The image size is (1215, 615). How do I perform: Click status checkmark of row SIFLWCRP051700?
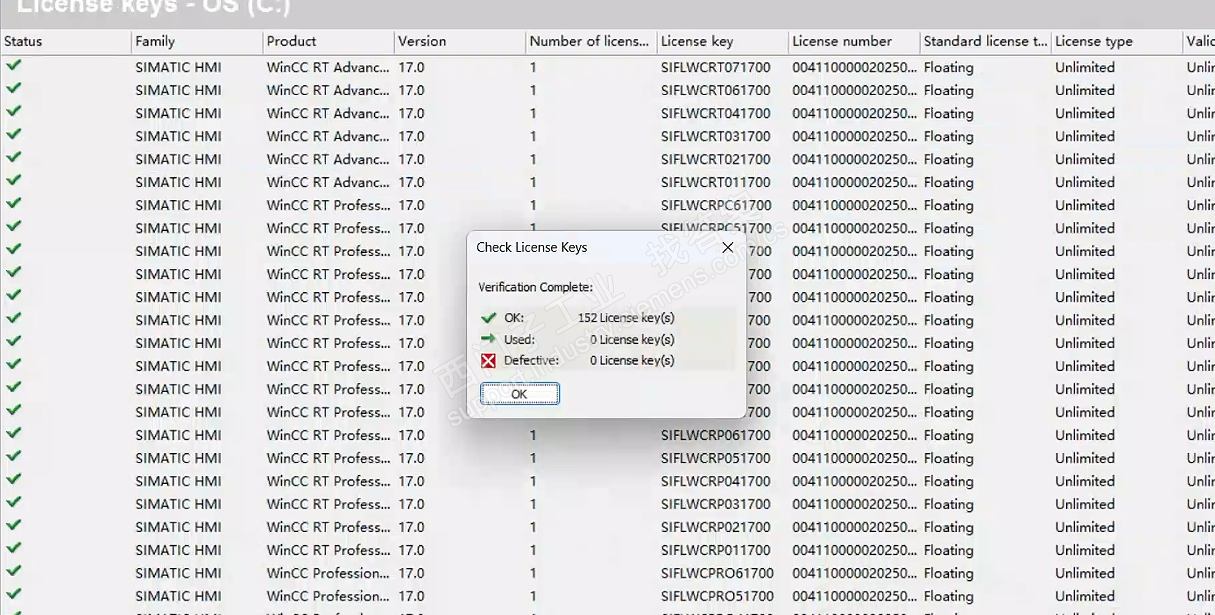point(14,457)
